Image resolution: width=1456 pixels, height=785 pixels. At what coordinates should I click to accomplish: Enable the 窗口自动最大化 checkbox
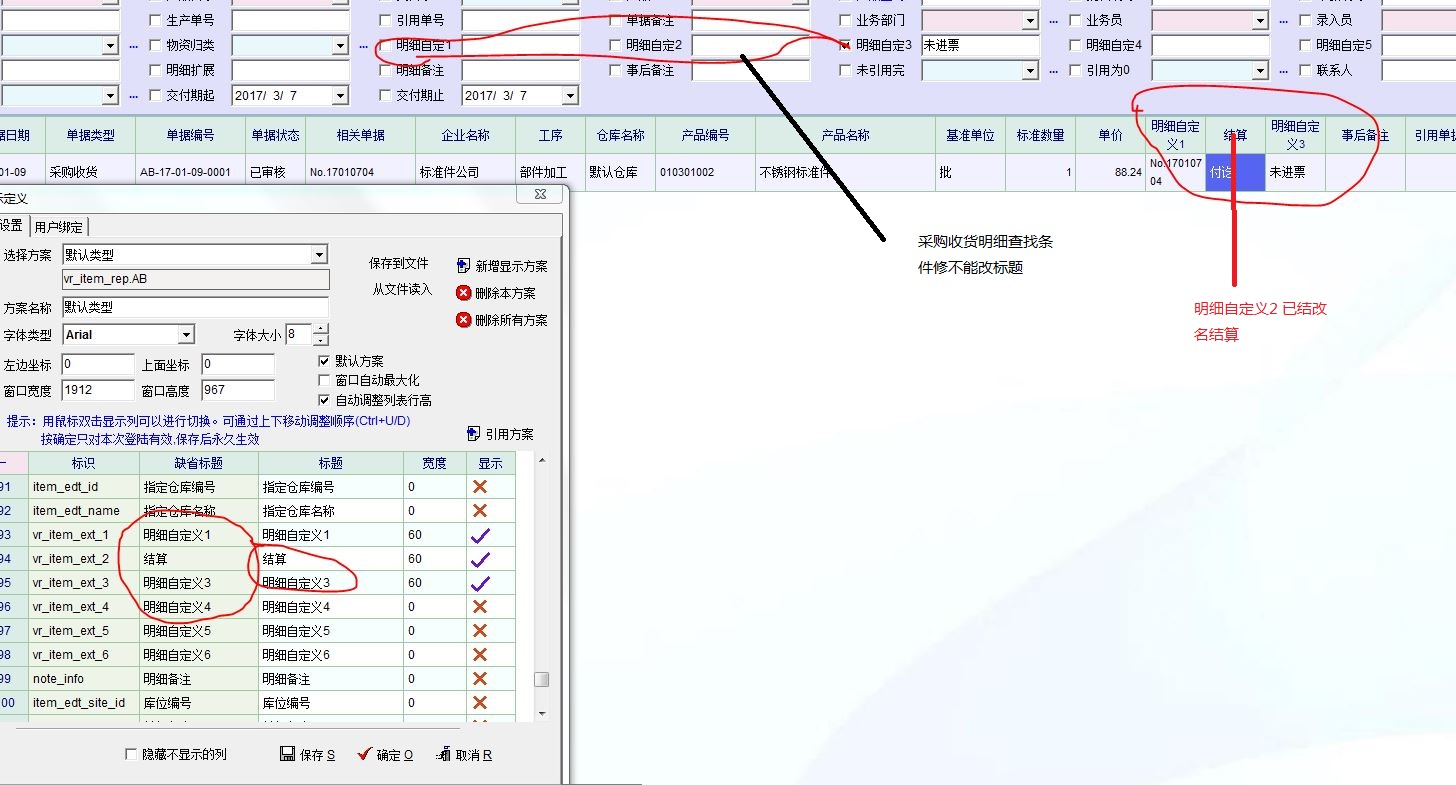pos(324,380)
